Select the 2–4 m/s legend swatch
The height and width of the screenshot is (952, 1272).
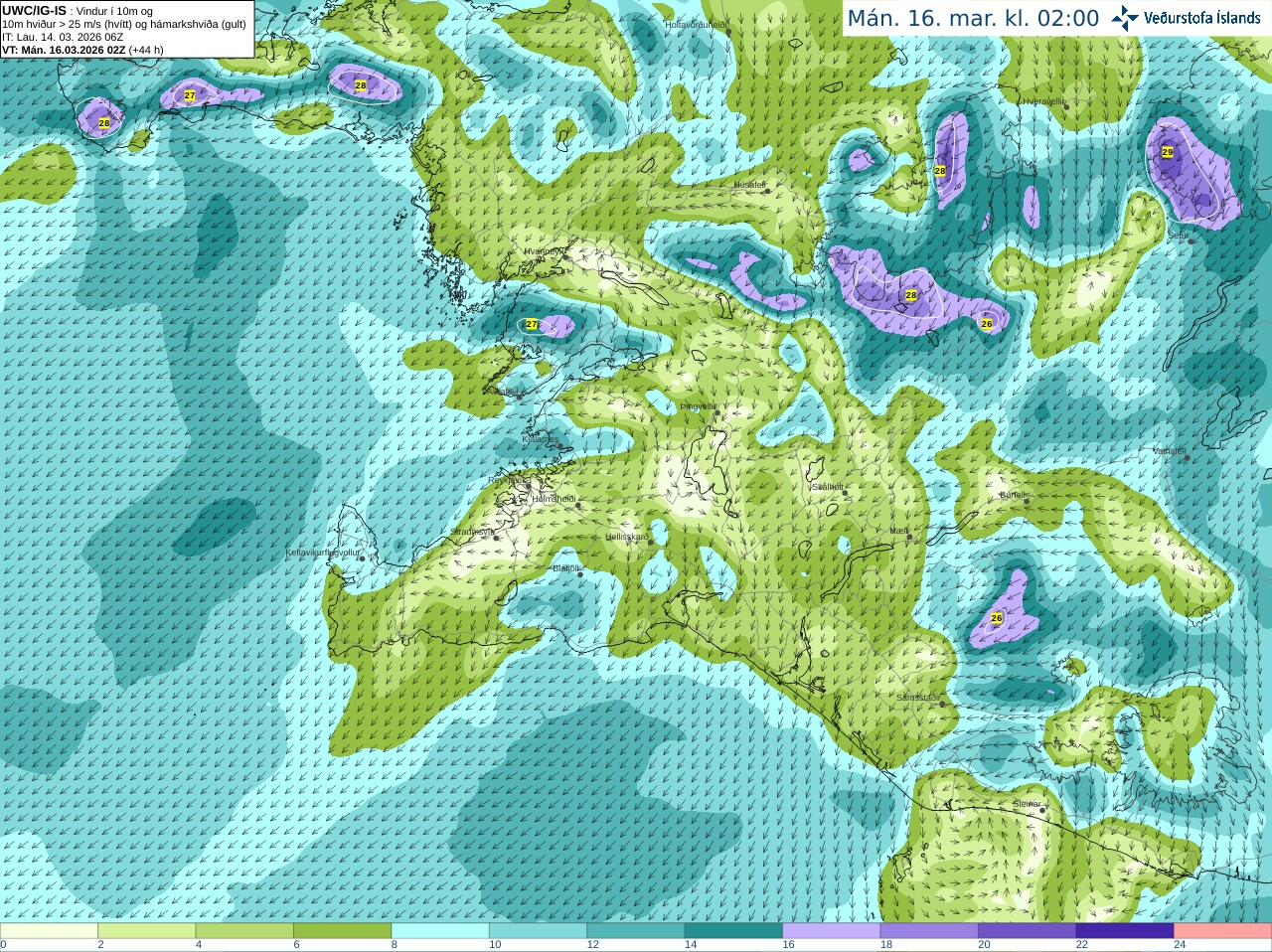tap(146, 930)
